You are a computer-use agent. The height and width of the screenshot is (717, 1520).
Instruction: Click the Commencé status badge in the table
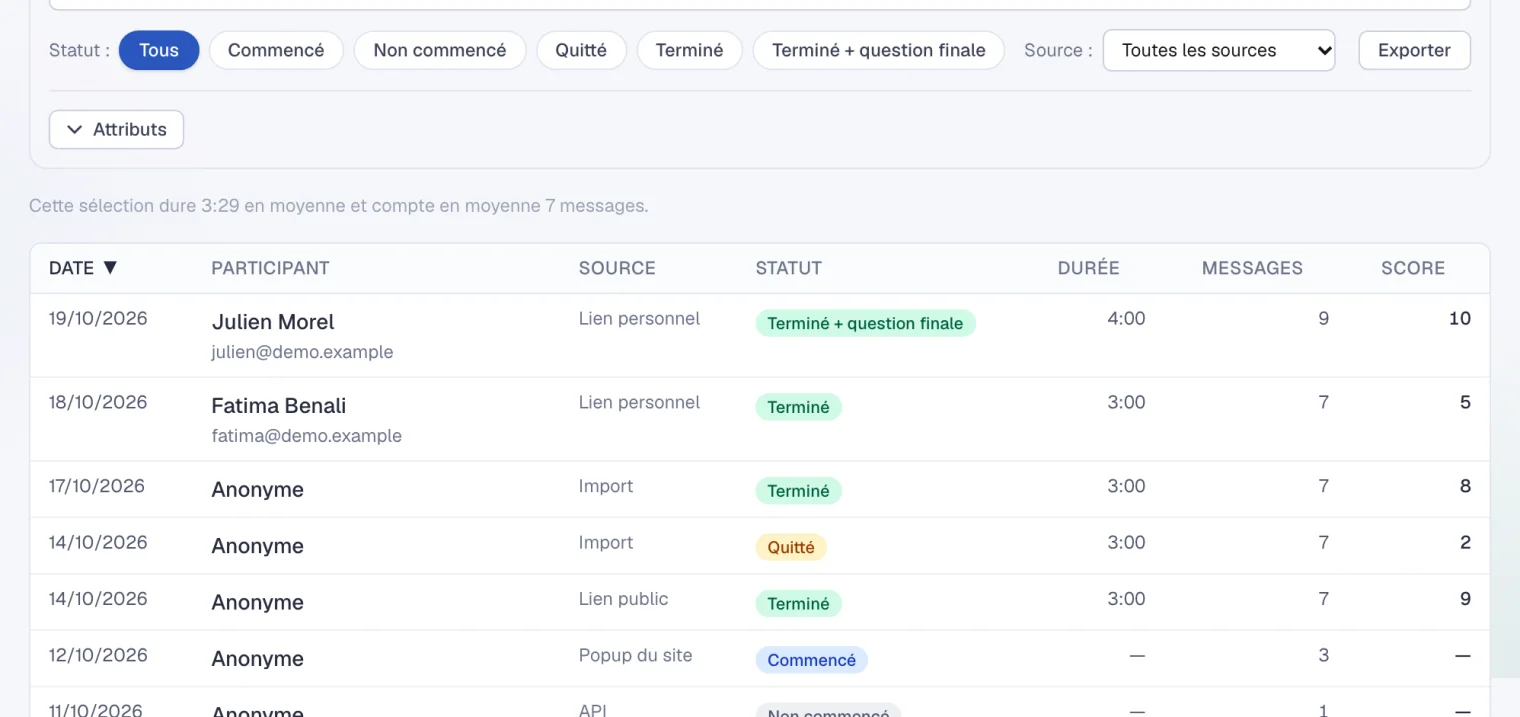[x=811, y=660]
